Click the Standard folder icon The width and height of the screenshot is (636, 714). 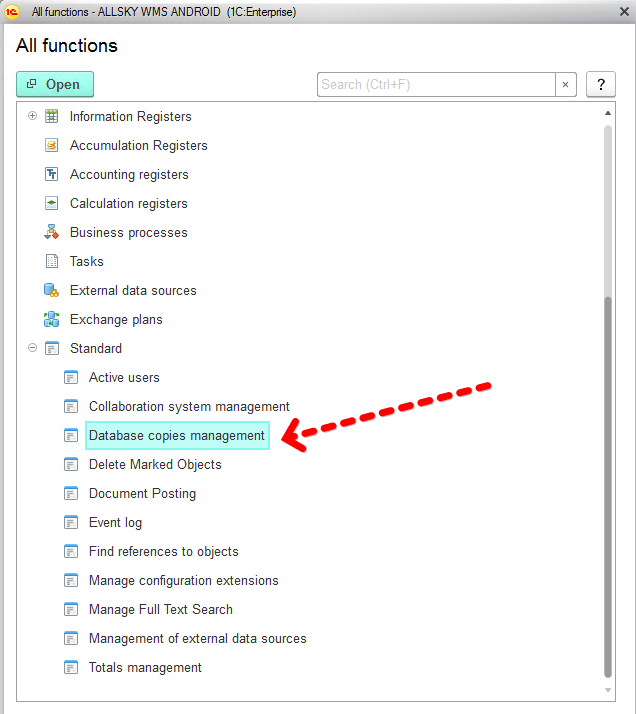pos(52,348)
